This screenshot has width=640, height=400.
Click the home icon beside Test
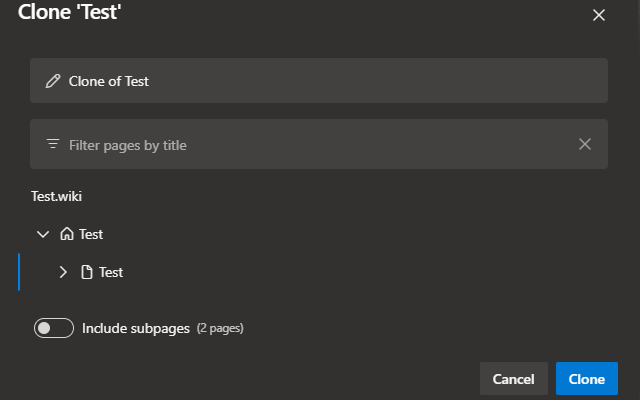pyautogui.click(x=67, y=234)
